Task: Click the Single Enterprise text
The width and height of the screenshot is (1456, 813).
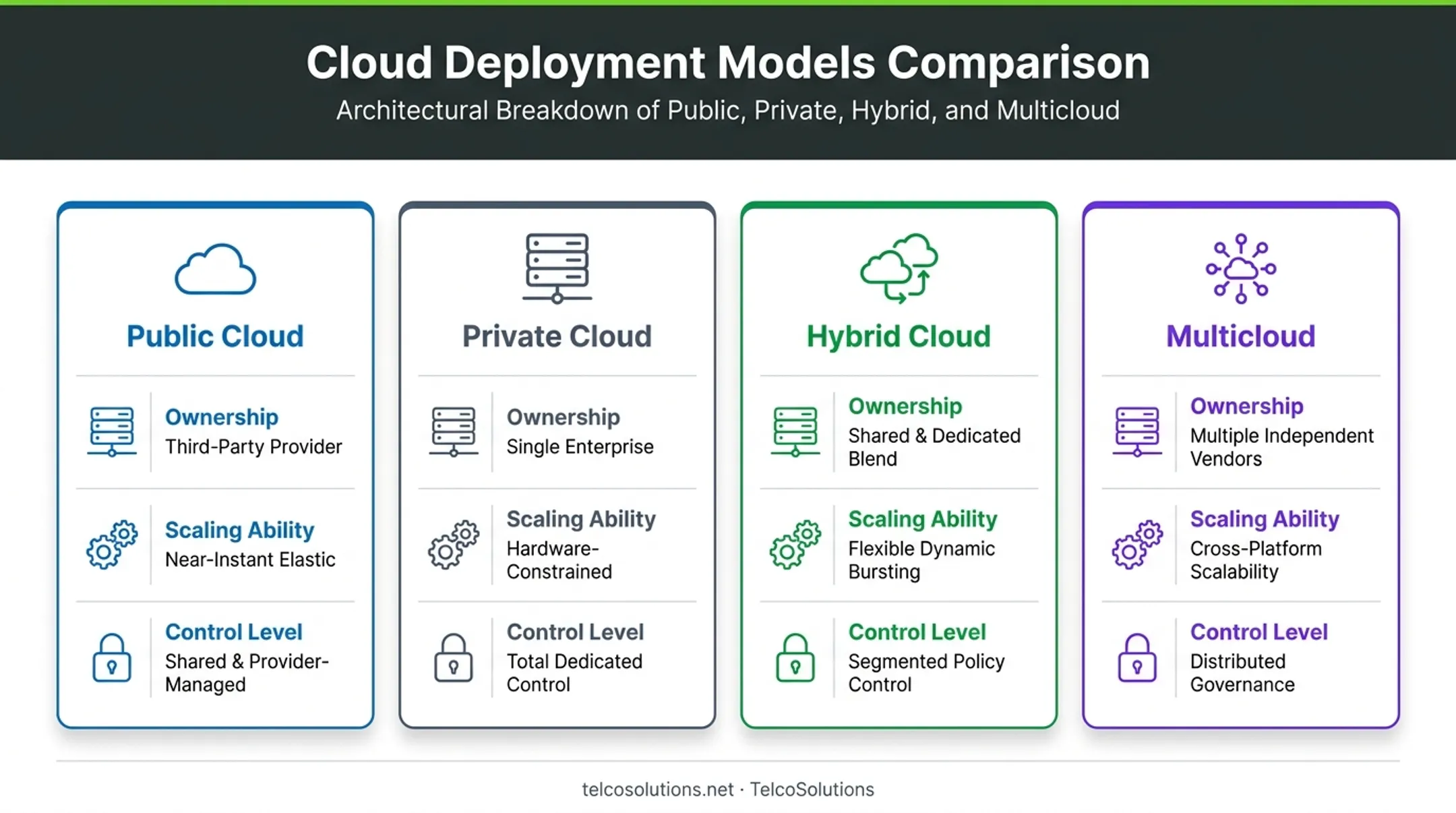Action: pyautogui.click(x=580, y=447)
